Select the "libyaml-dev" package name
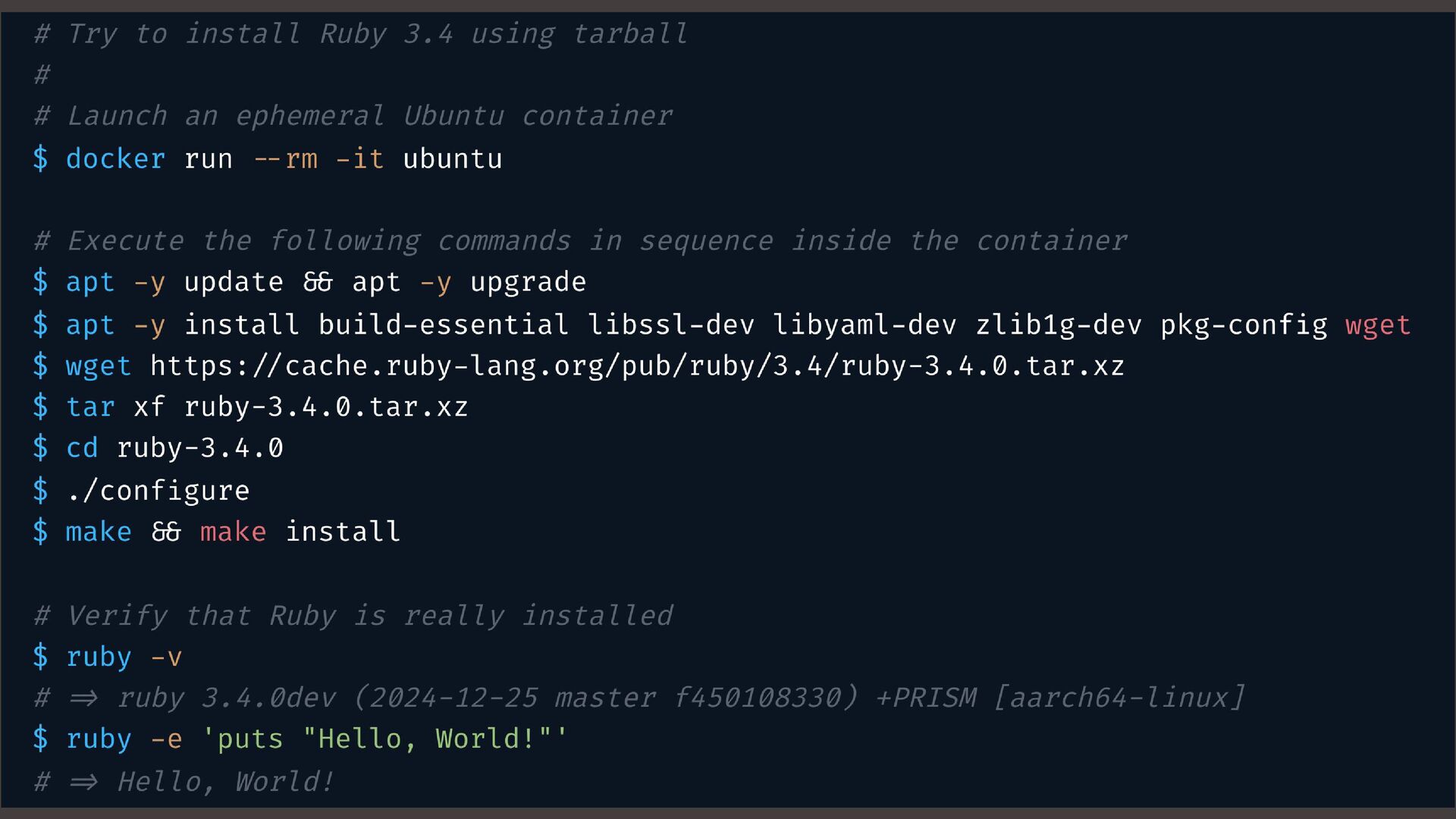The image size is (1456, 819). [x=864, y=325]
